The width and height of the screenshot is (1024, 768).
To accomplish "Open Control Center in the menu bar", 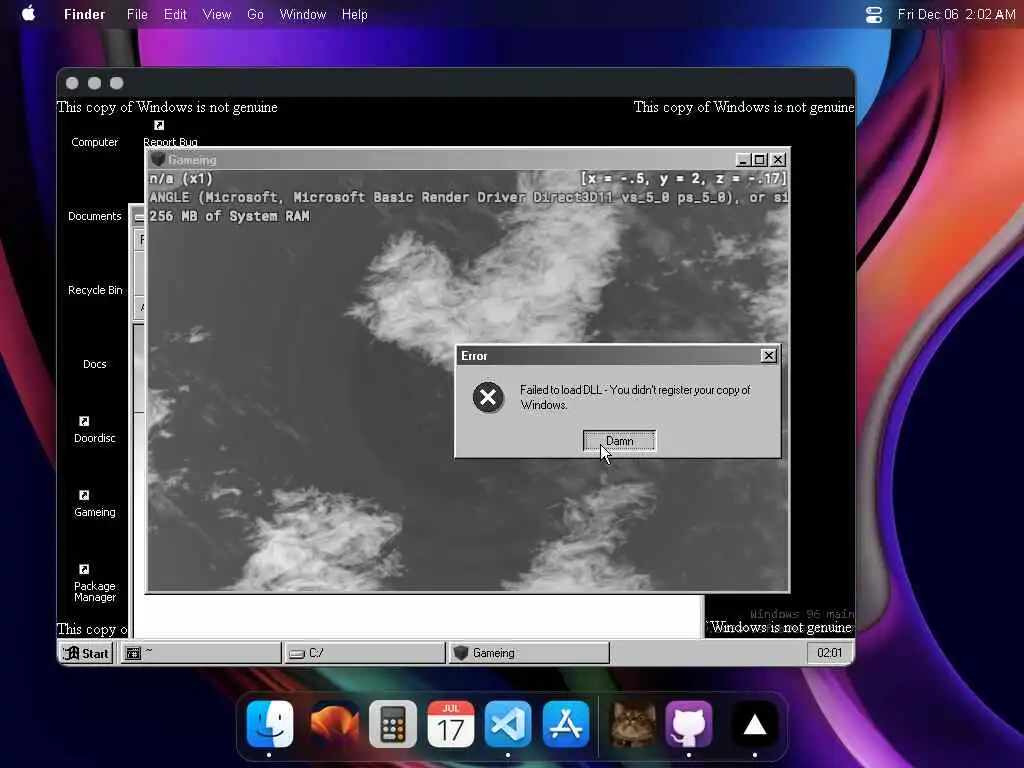I will tap(874, 14).
